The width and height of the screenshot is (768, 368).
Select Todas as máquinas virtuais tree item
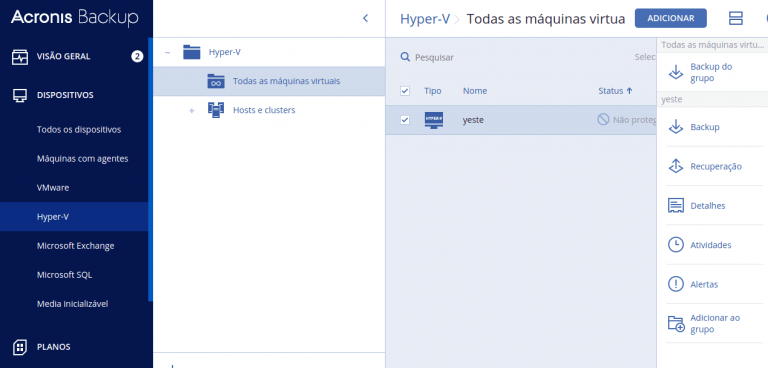269,81
